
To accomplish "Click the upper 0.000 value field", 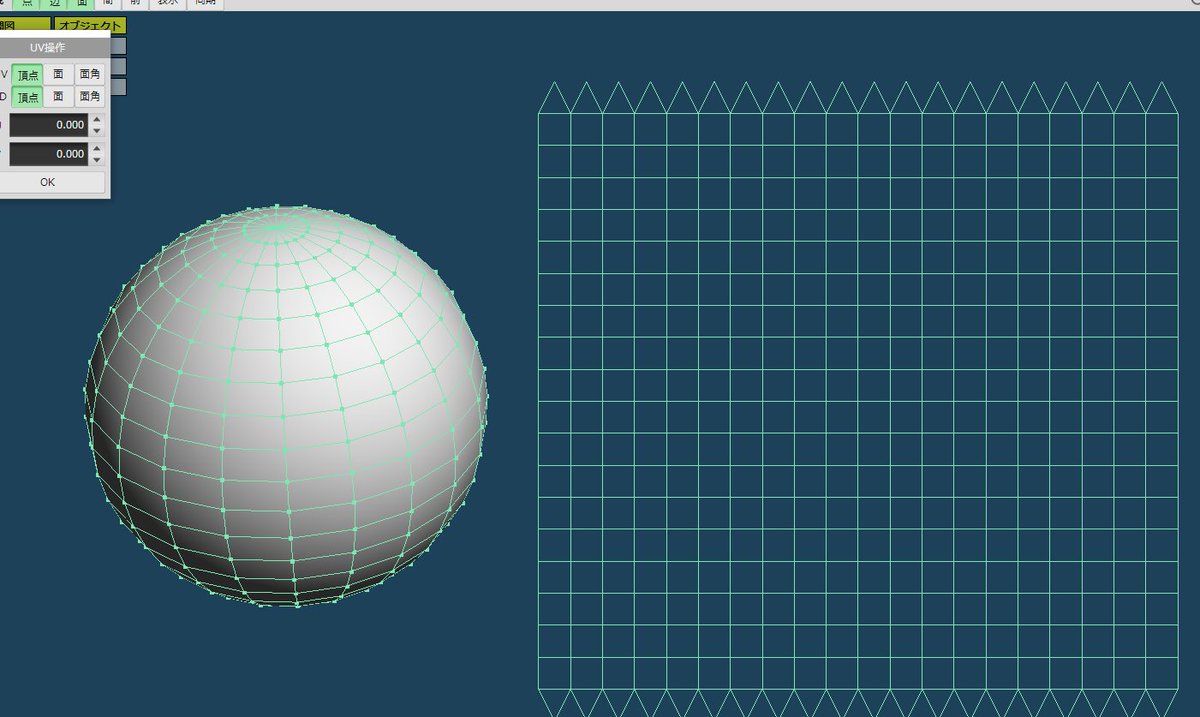I will 48,125.
